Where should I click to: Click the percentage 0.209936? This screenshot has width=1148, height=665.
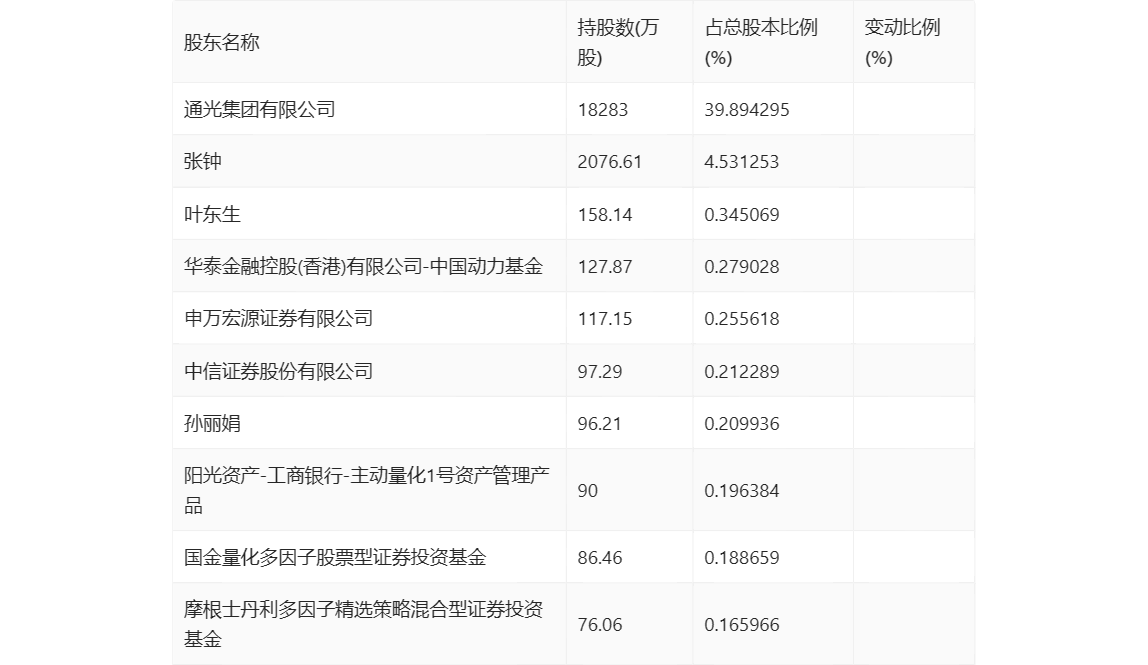coord(742,423)
